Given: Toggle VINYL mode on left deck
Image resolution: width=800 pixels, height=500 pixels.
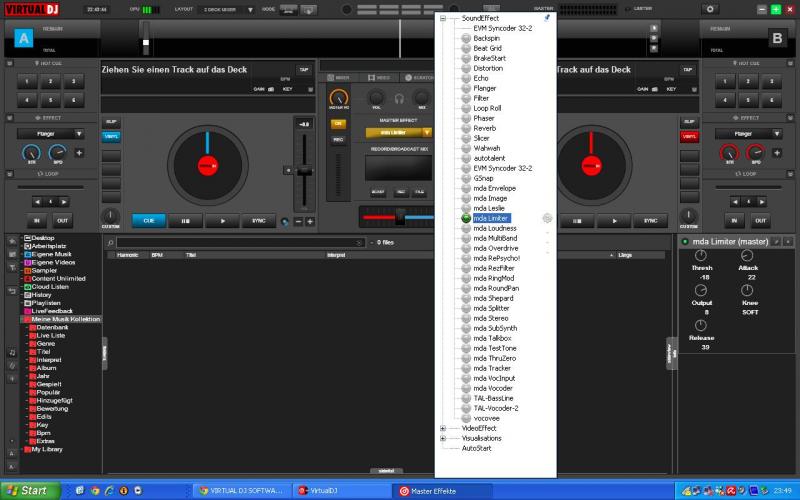Looking at the screenshot, I should click(x=111, y=137).
